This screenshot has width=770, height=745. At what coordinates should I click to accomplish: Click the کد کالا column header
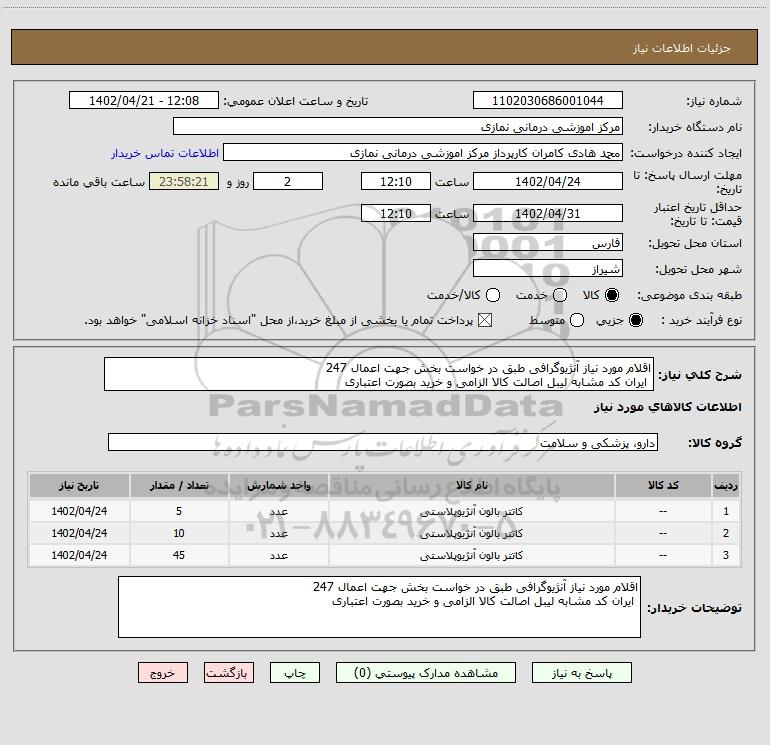663,485
